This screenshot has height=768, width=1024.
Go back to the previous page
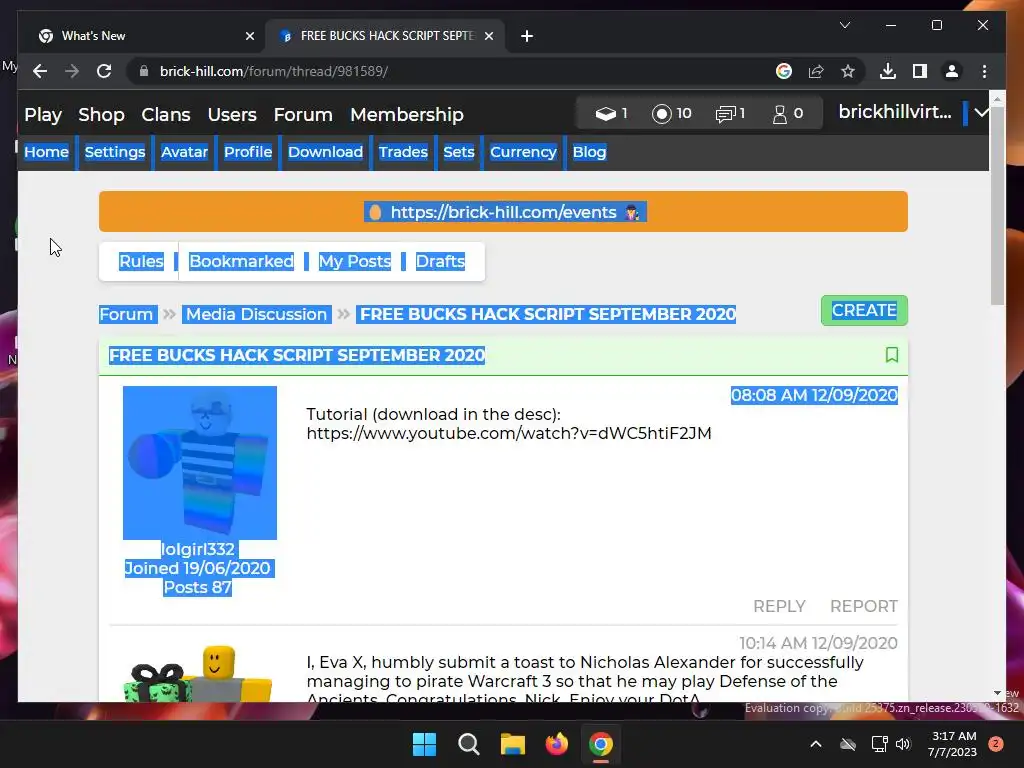coord(40,71)
